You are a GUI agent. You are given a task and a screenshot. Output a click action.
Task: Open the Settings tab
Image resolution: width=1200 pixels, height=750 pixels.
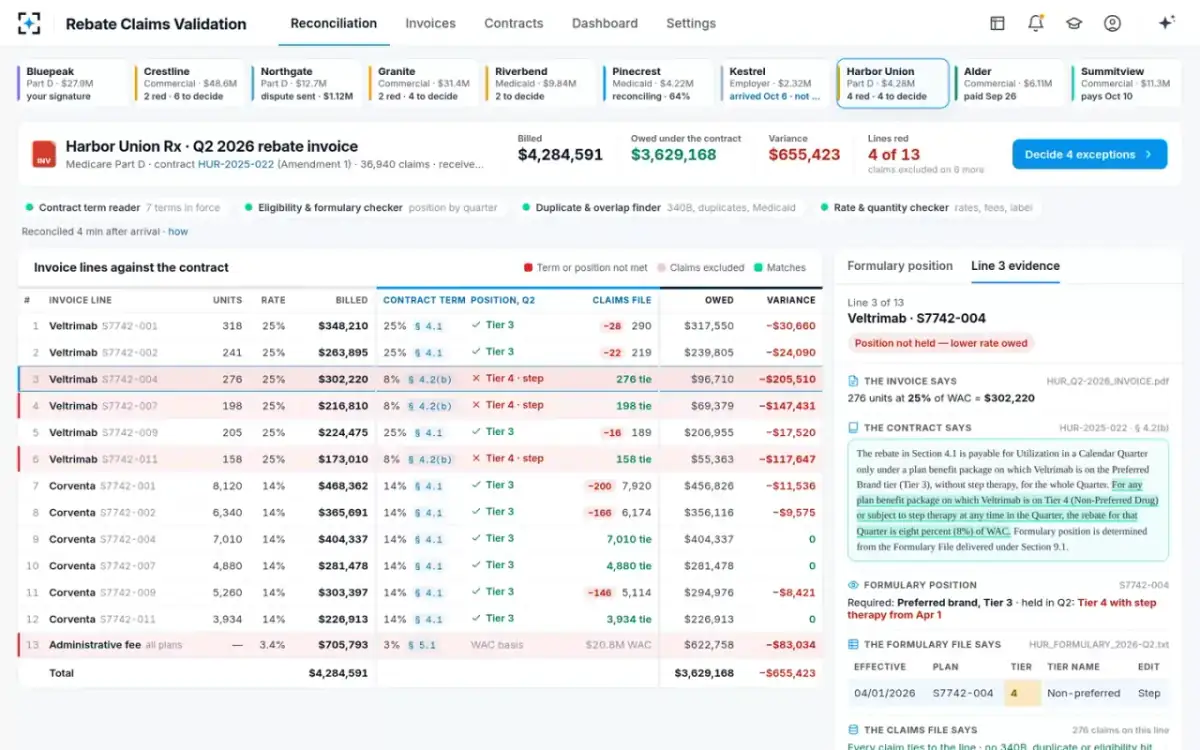point(691,23)
